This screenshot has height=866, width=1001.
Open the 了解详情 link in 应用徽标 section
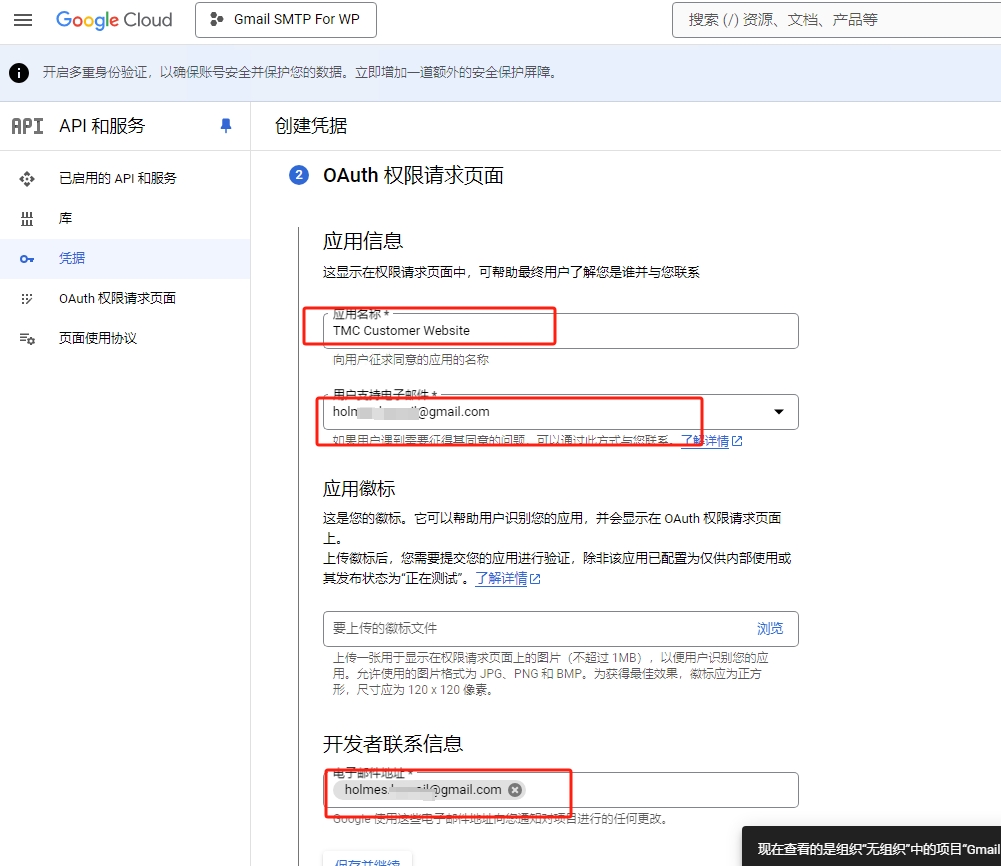[x=508, y=579]
